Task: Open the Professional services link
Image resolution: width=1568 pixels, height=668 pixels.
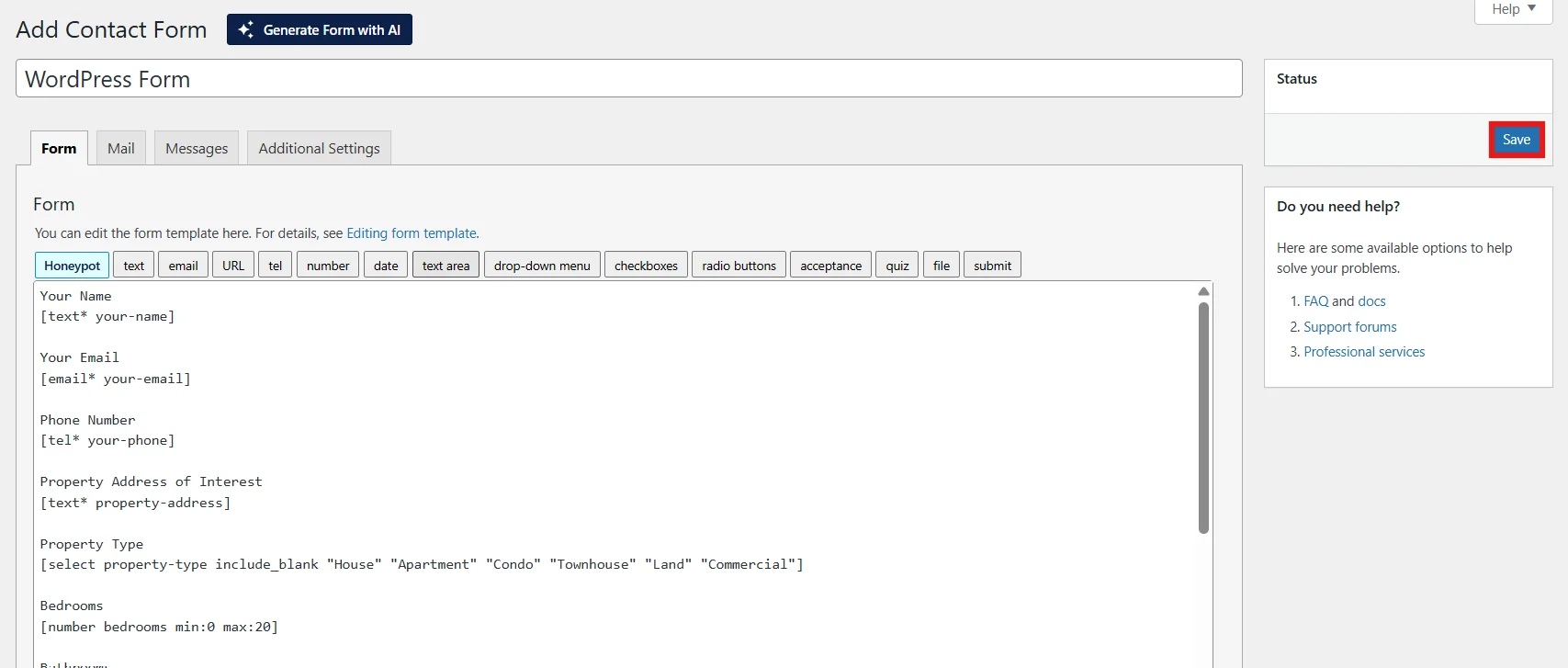Action: coord(1364,352)
